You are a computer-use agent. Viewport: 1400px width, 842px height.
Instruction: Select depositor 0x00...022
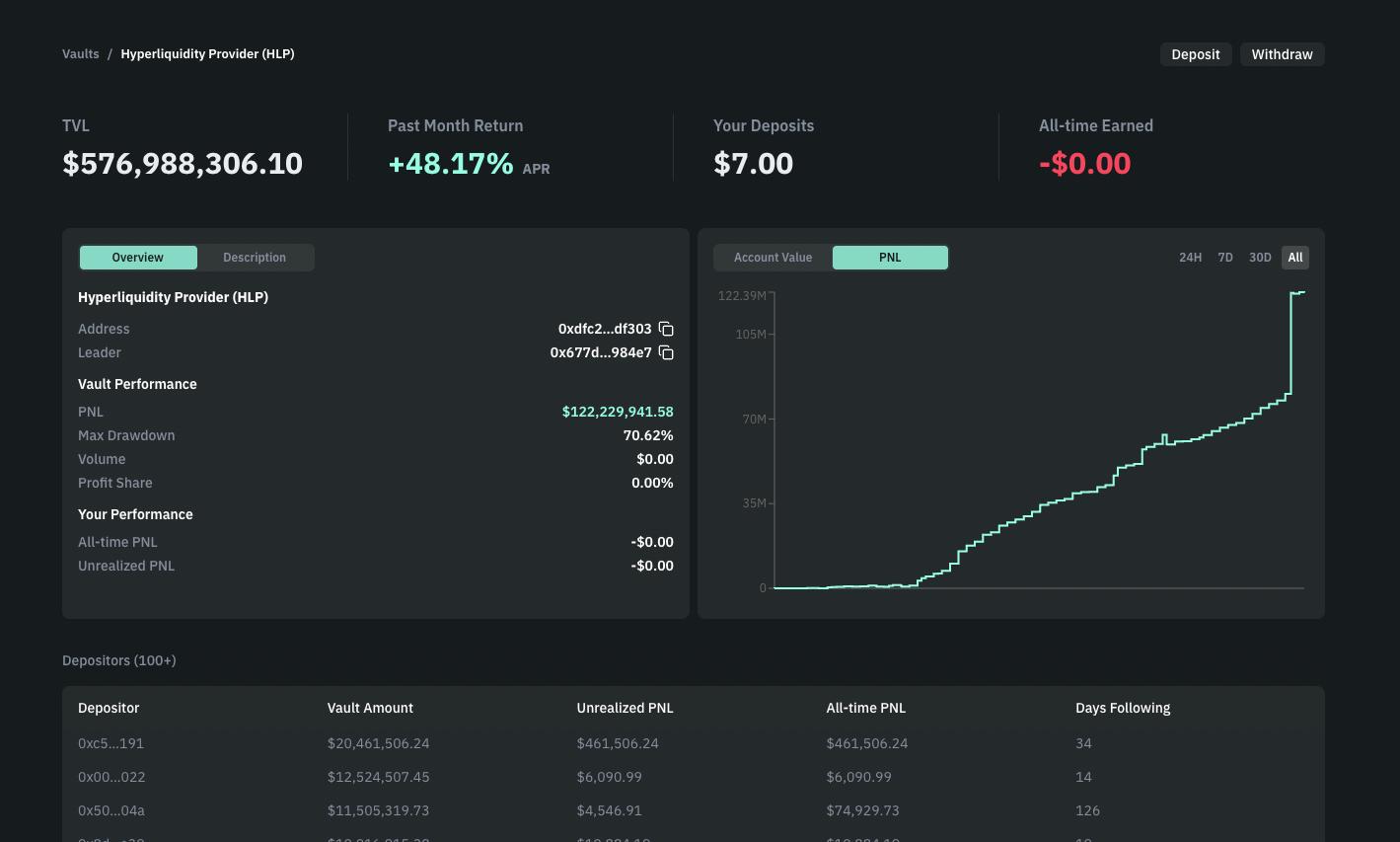click(111, 777)
